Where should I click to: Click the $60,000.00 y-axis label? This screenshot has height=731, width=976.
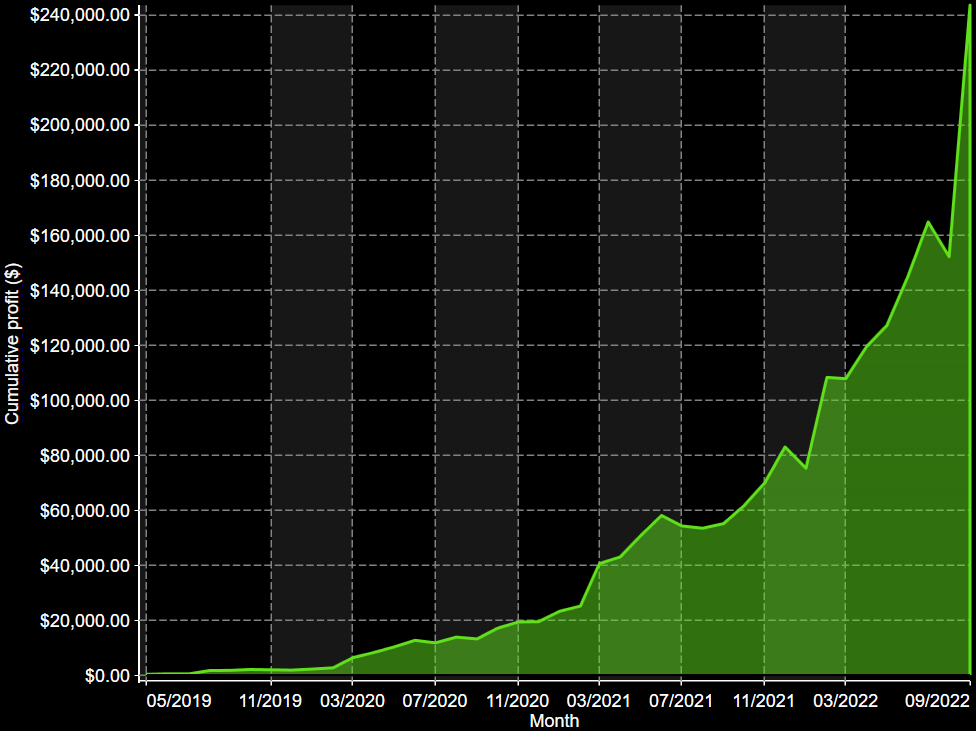pos(85,511)
